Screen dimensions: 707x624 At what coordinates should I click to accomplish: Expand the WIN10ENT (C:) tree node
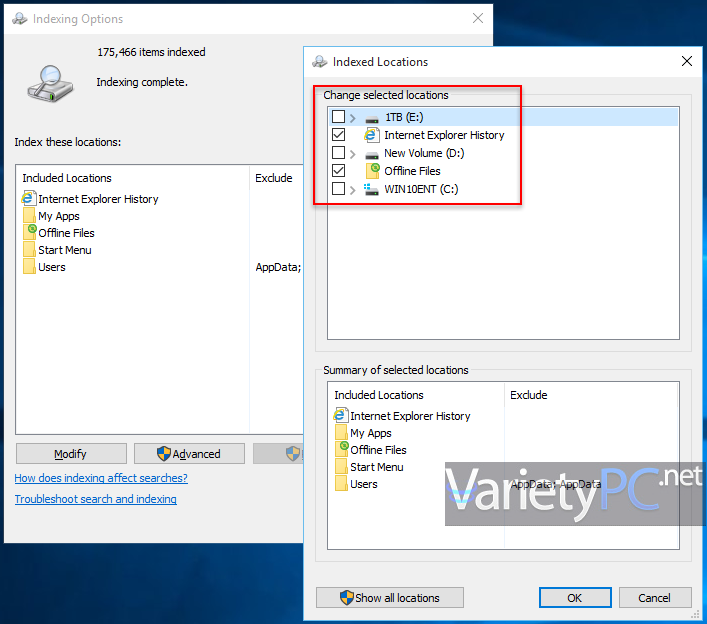pos(353,189)
